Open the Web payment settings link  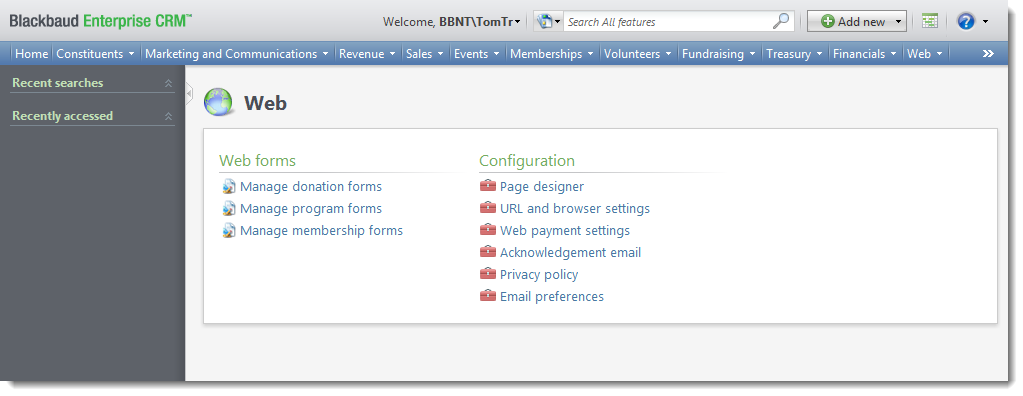point(565,231)
